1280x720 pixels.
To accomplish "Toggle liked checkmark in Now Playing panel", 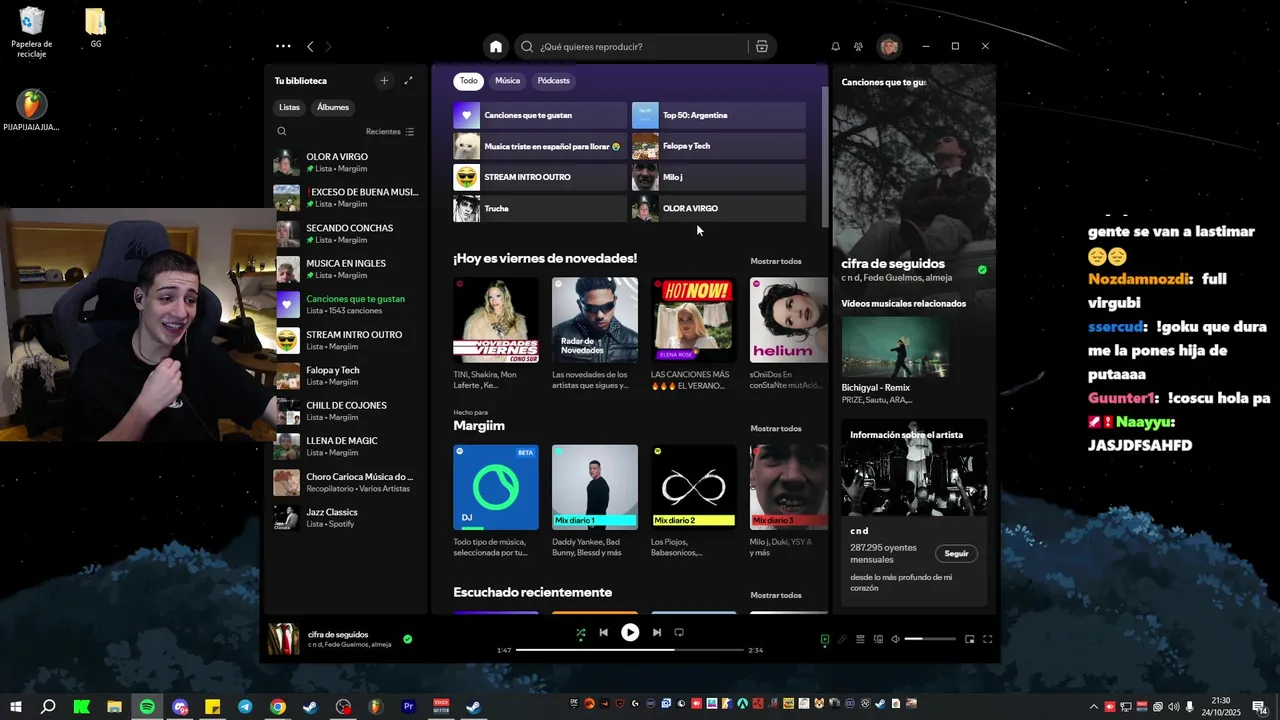I will tap(982, 270).
